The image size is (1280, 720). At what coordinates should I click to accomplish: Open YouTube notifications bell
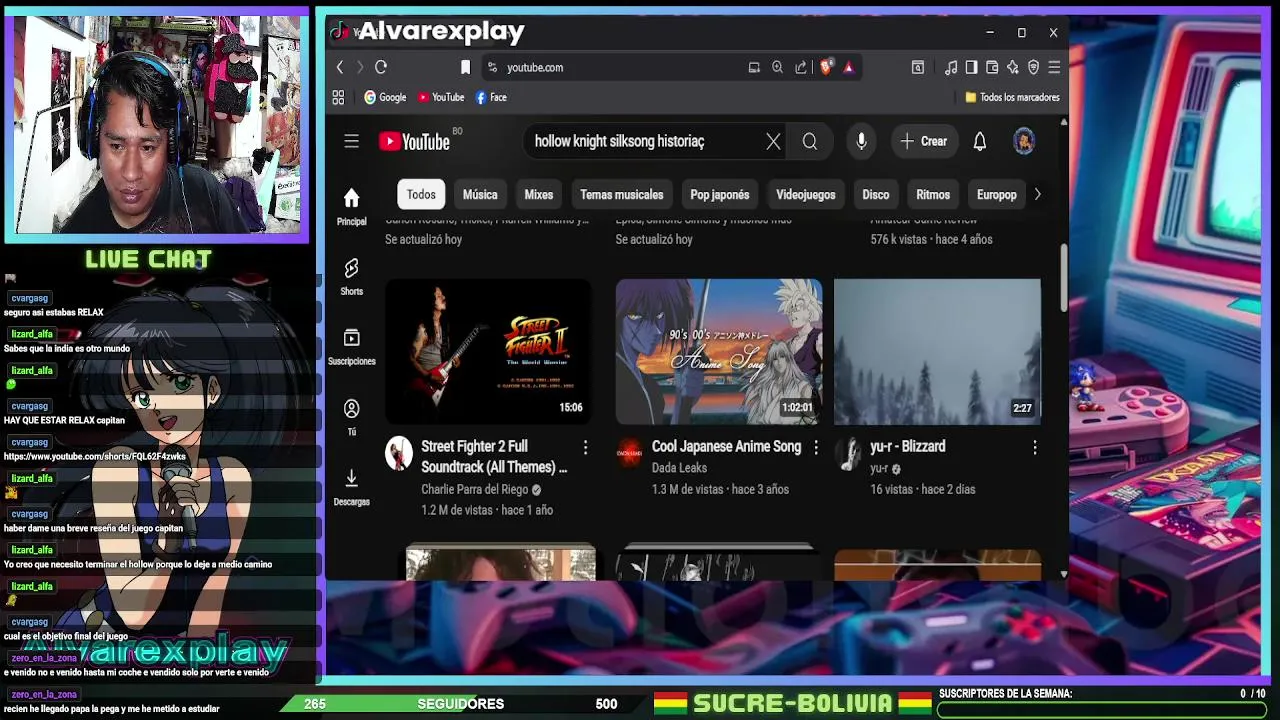980,142
